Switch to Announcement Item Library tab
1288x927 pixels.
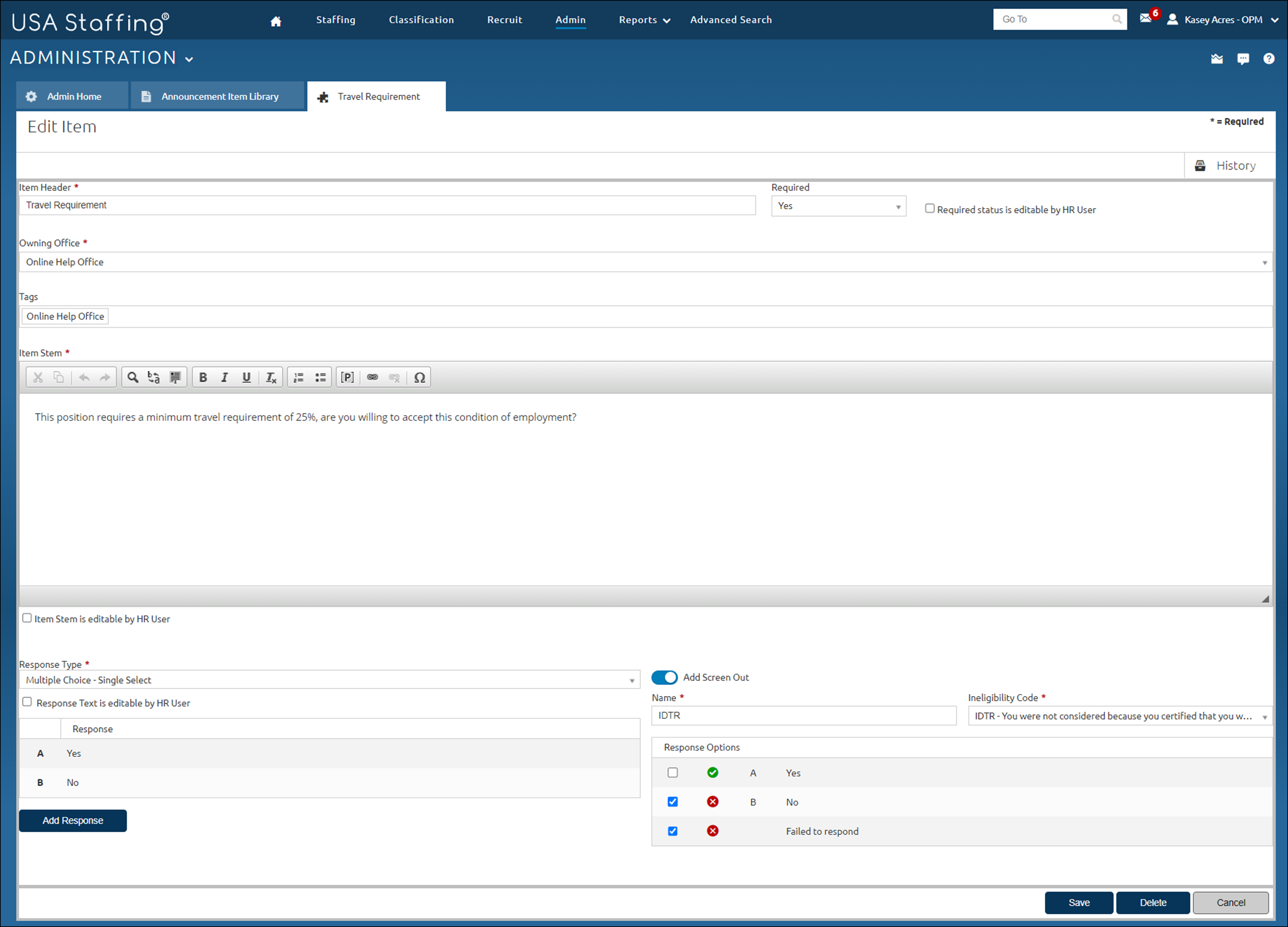tap(218, 96)
